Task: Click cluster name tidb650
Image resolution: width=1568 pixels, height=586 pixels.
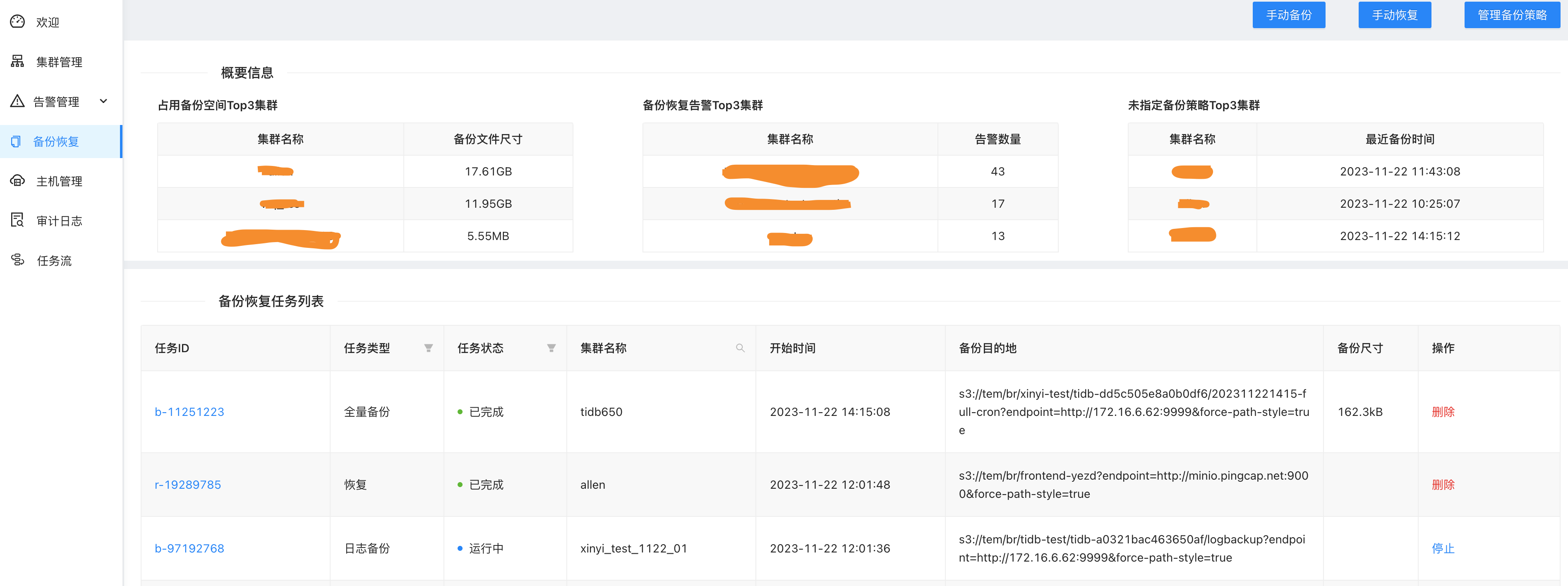Action: (x=602, y=412)
